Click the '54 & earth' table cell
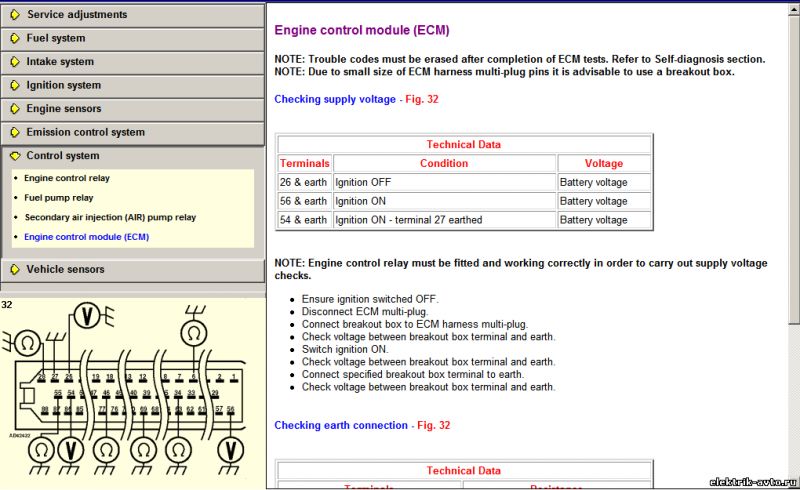This screenshot has width=800, height=490. coord(304,220)
